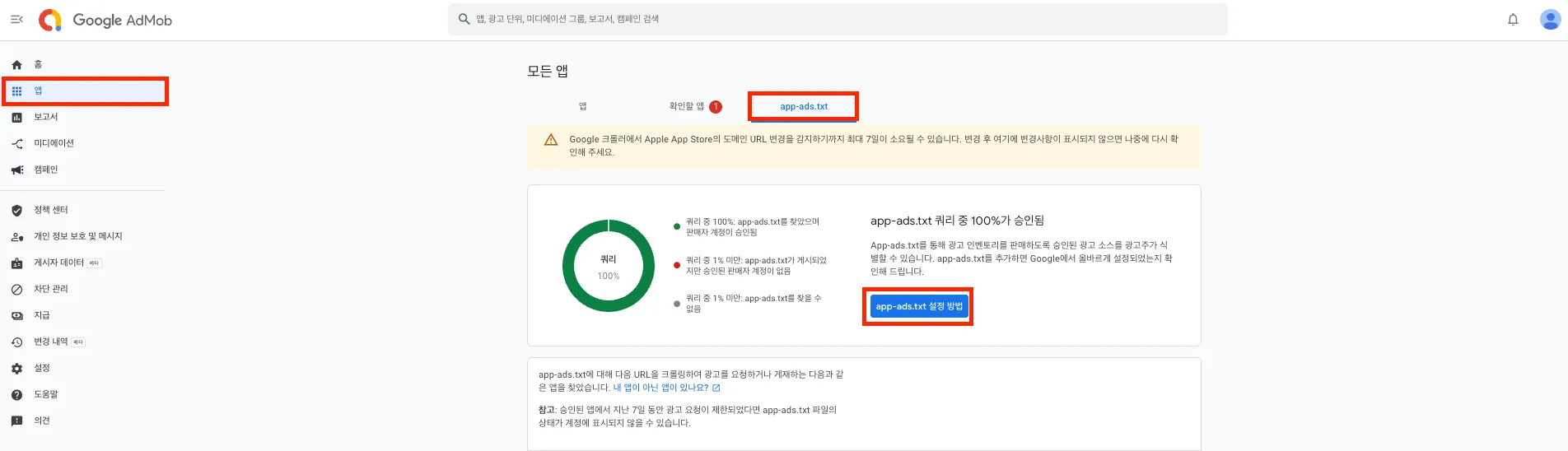Click the 정책 센터 shield icon

[16, 211]
